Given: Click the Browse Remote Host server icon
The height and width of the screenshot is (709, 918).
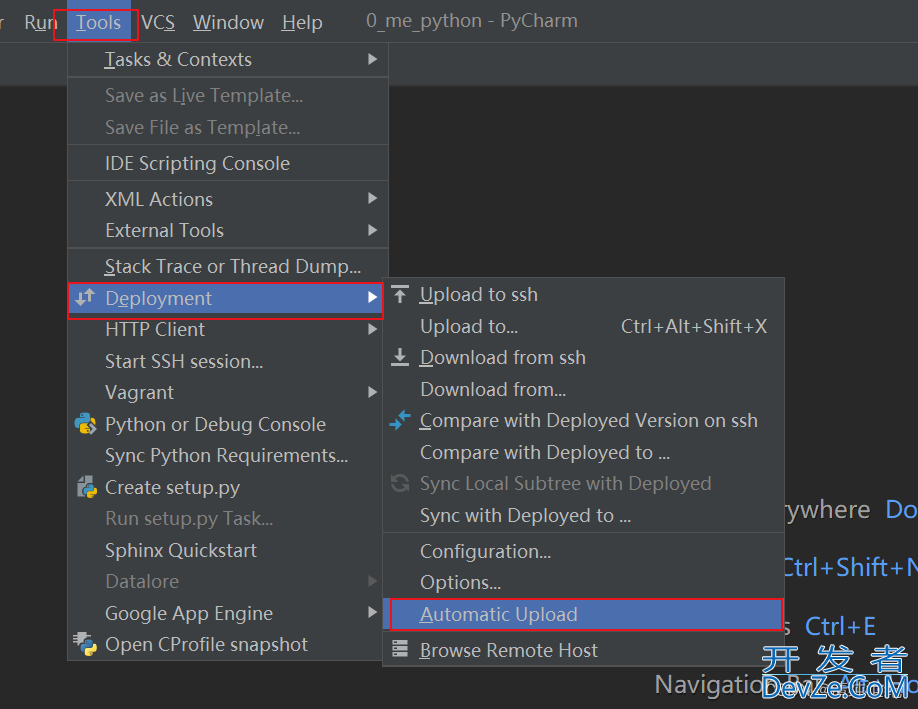Looking at the screenshot, I should (x=400, y=649).
